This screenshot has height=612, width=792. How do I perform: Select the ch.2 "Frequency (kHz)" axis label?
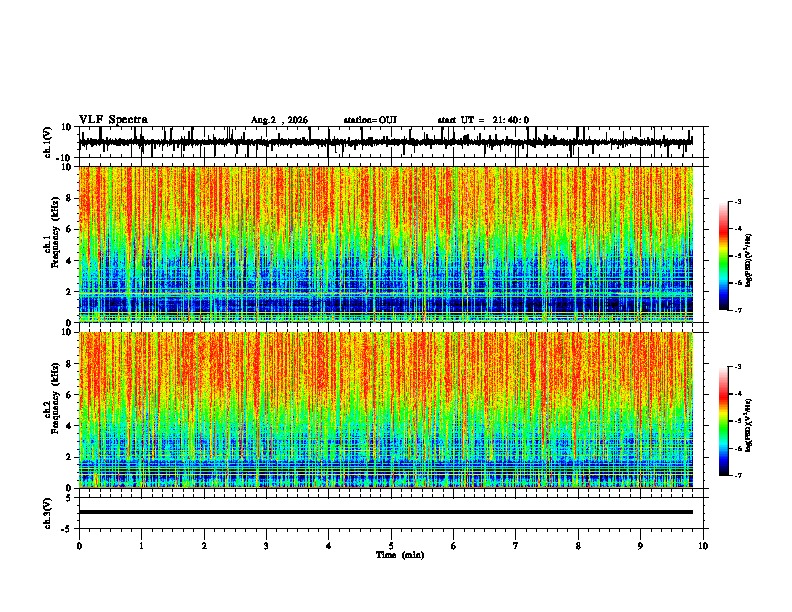55,398
